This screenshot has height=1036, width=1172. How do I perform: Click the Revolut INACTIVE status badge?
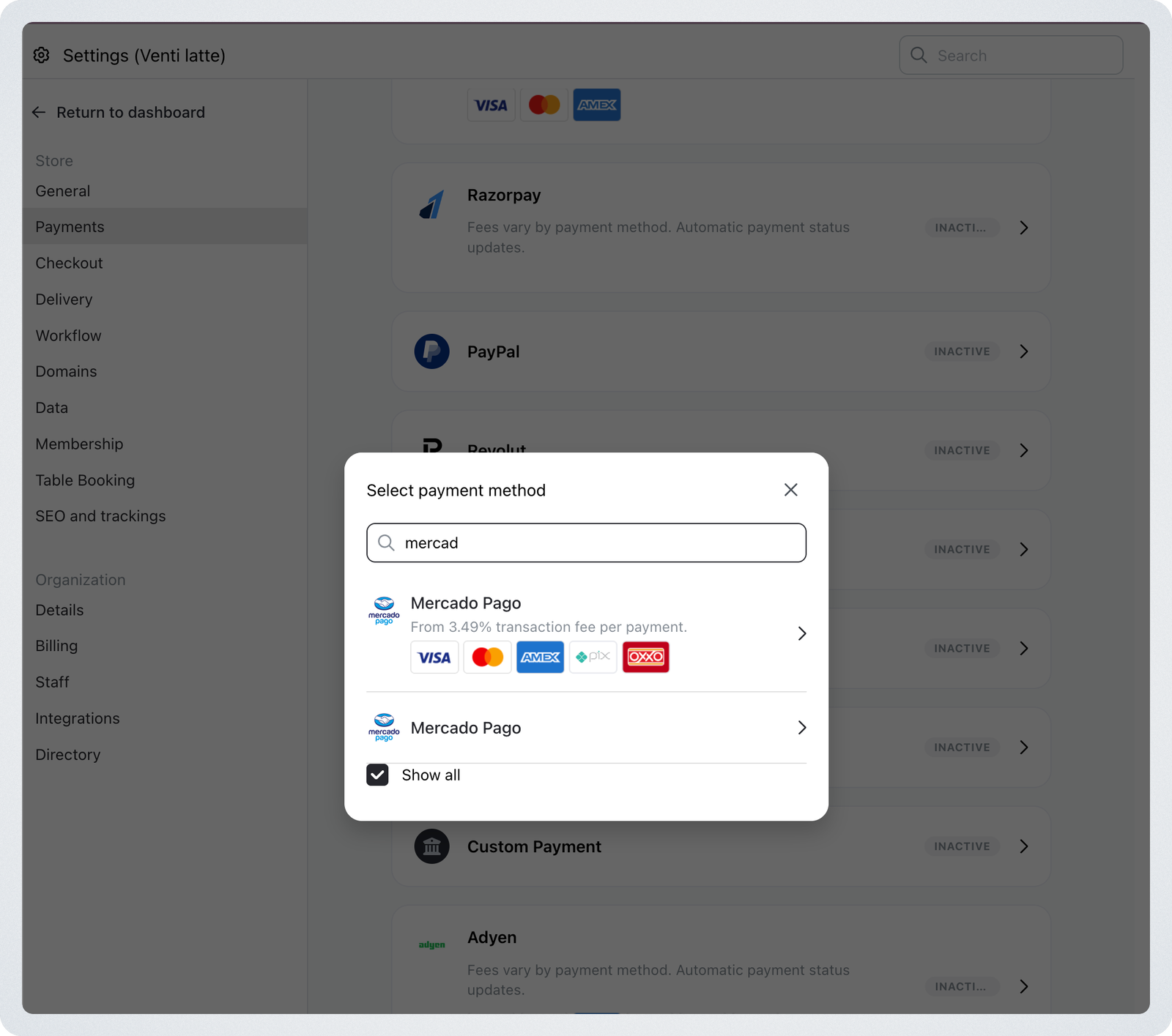962,450
